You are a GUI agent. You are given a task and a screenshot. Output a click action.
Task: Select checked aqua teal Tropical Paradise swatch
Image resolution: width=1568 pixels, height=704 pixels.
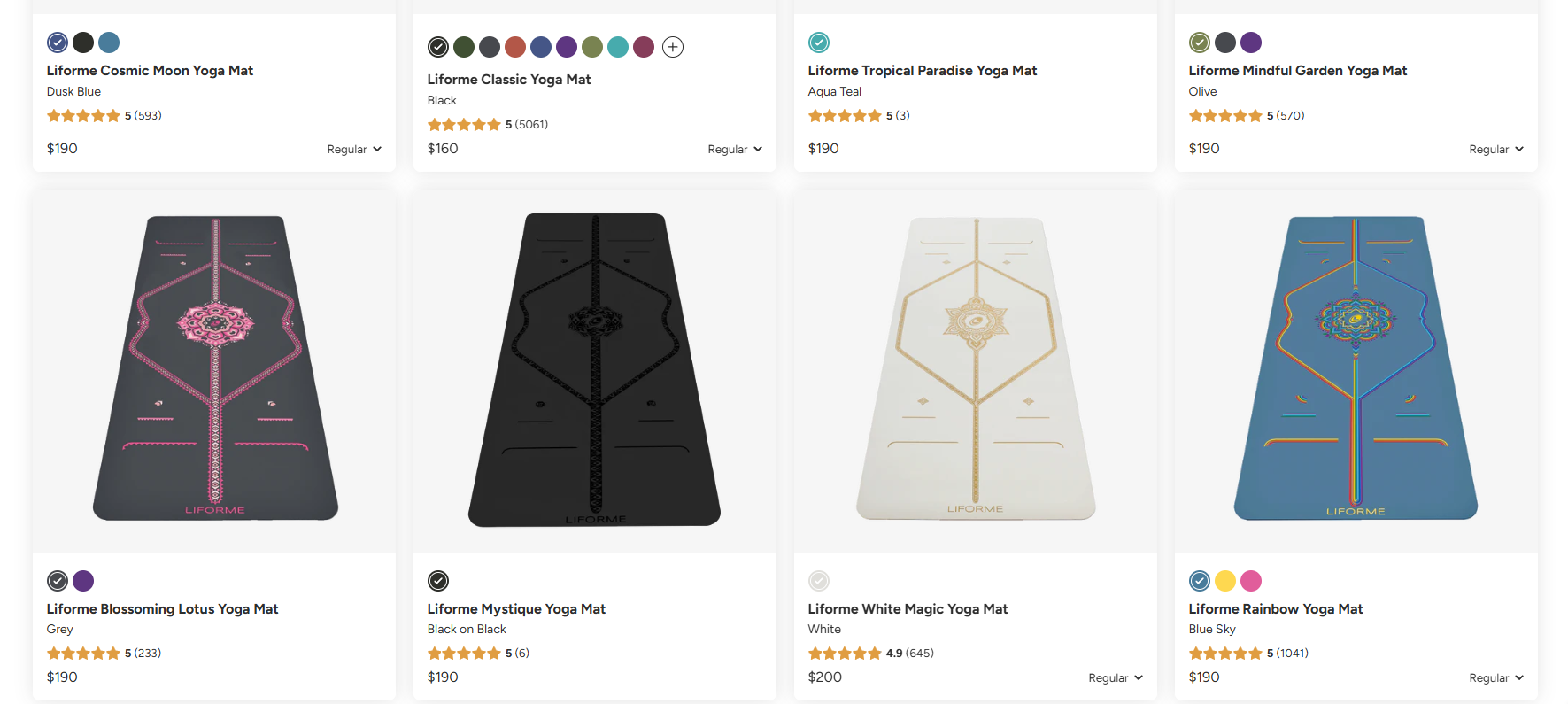click(819, 43)
